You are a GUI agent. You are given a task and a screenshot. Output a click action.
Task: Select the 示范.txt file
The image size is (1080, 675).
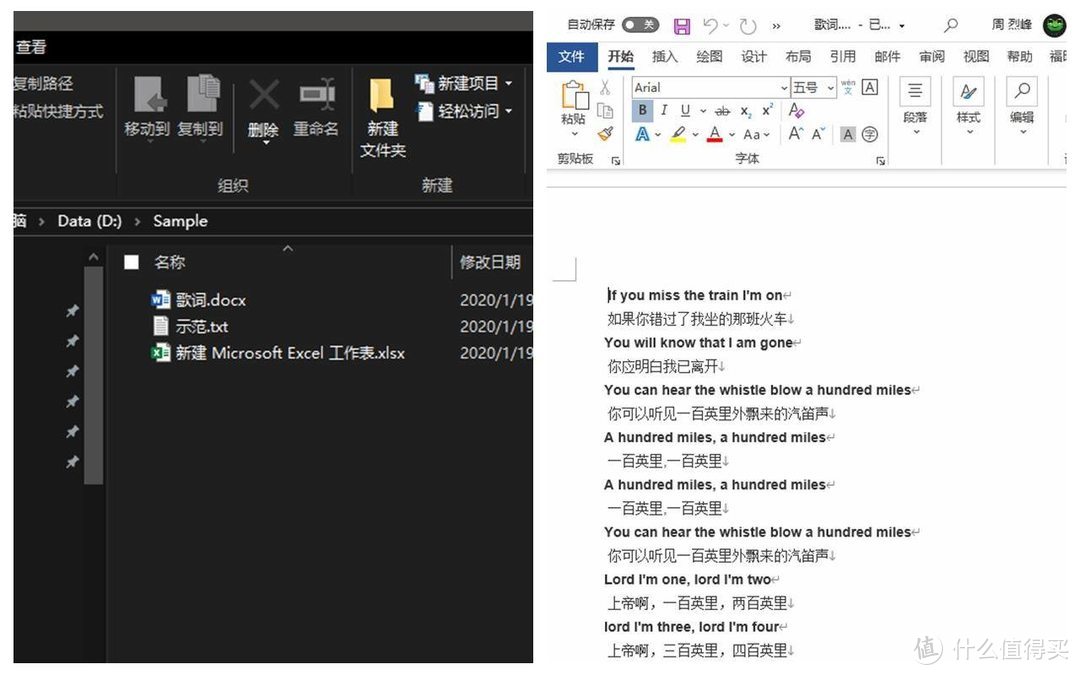pos(189,326)
